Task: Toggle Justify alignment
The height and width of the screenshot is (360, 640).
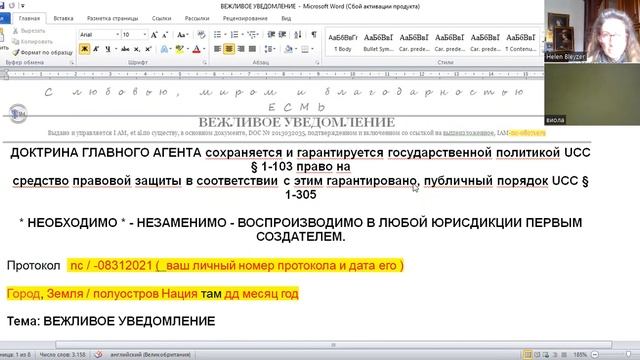Action: [x=252, y=49]
